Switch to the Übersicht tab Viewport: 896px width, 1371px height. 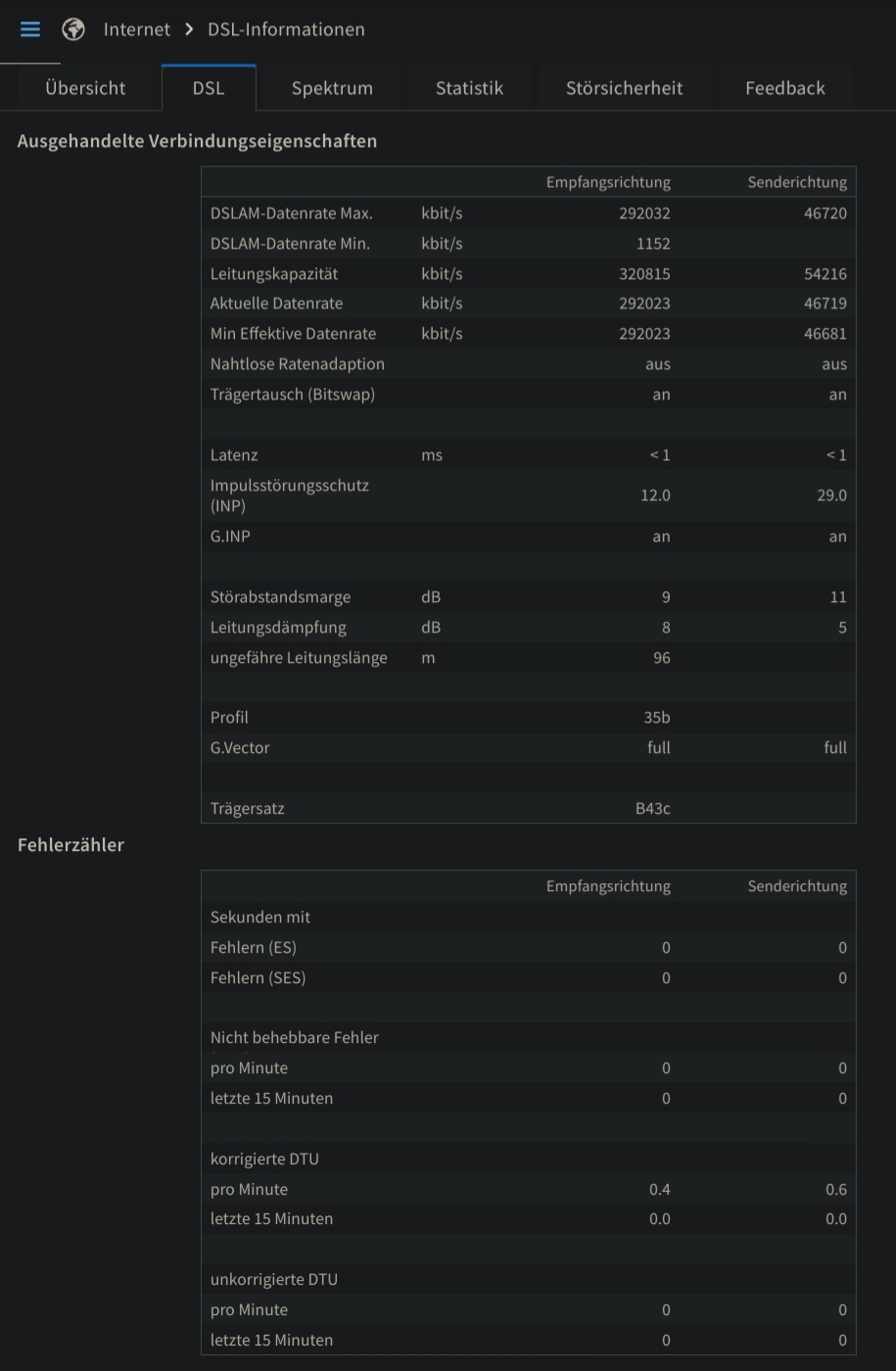point(84,87)
